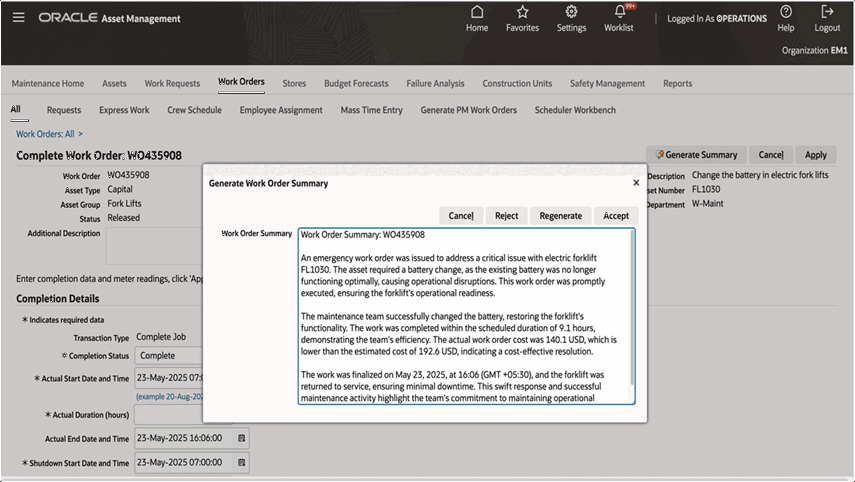
Task: Open the Stores tab
Action: click(x=294, y=83)
